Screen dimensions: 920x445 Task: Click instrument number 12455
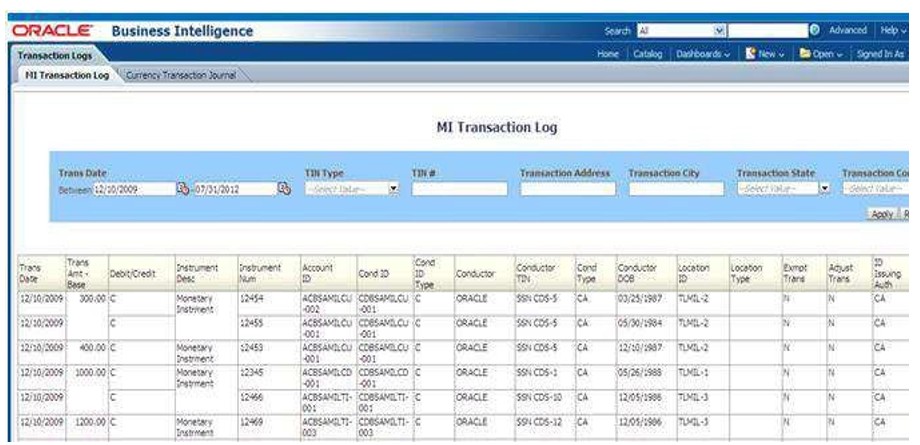click(251, 323)
